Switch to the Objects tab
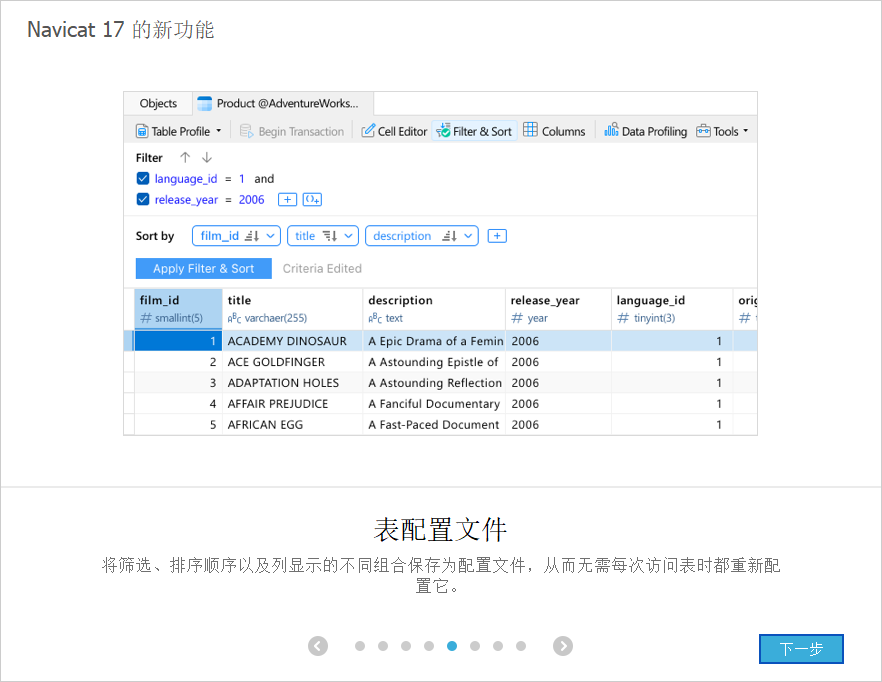Screen dimensions: 882x682 click(x=158, y=104)
